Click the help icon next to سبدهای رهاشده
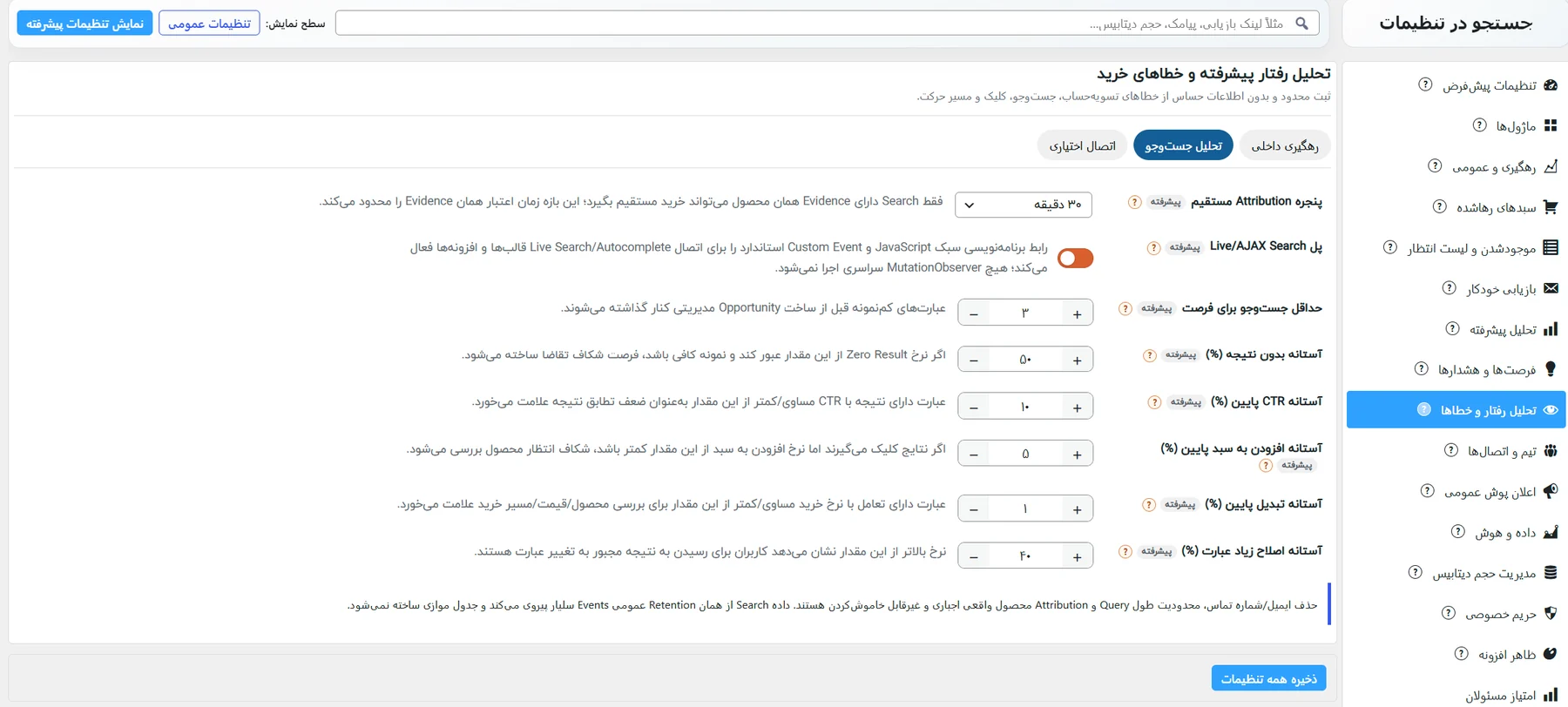1568x707 pixels. [x=1440, y=206]
